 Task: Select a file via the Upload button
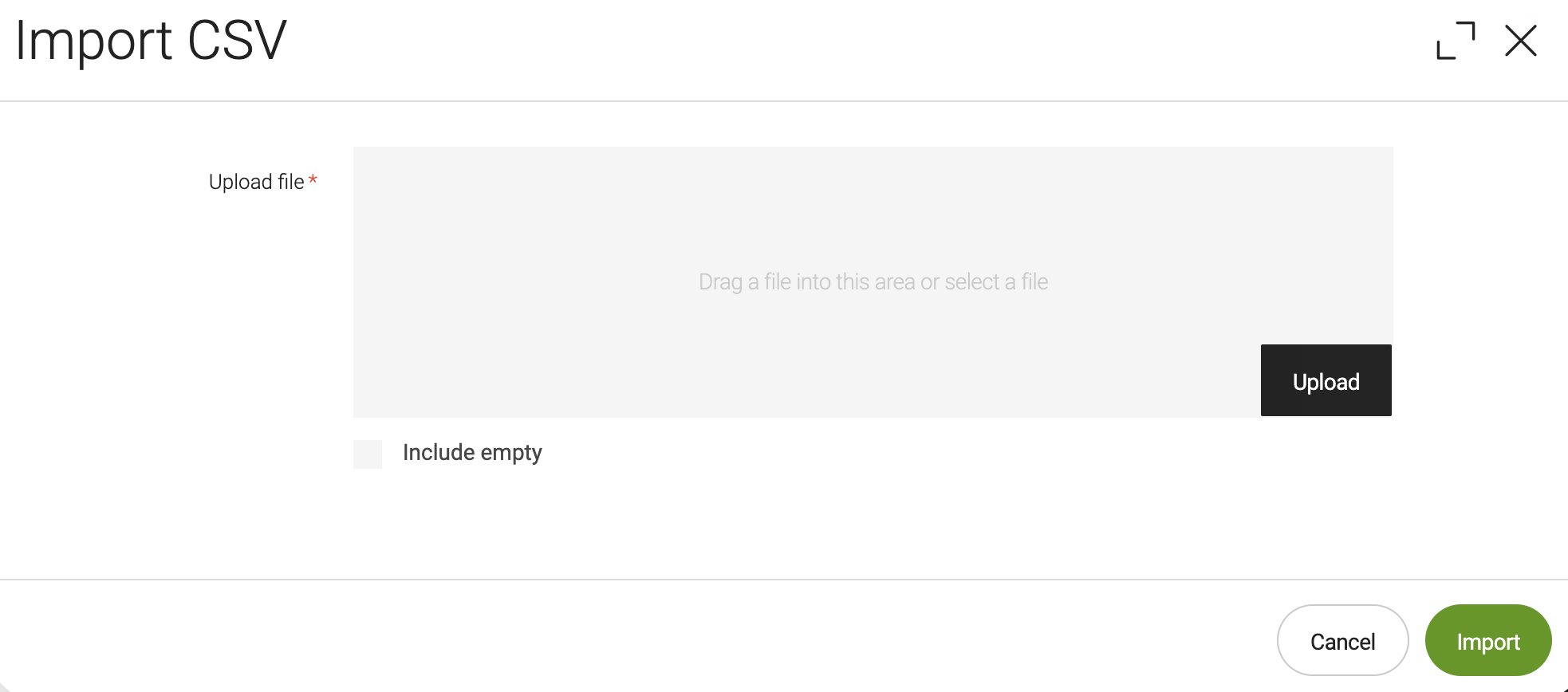(x=1326, y=380)
